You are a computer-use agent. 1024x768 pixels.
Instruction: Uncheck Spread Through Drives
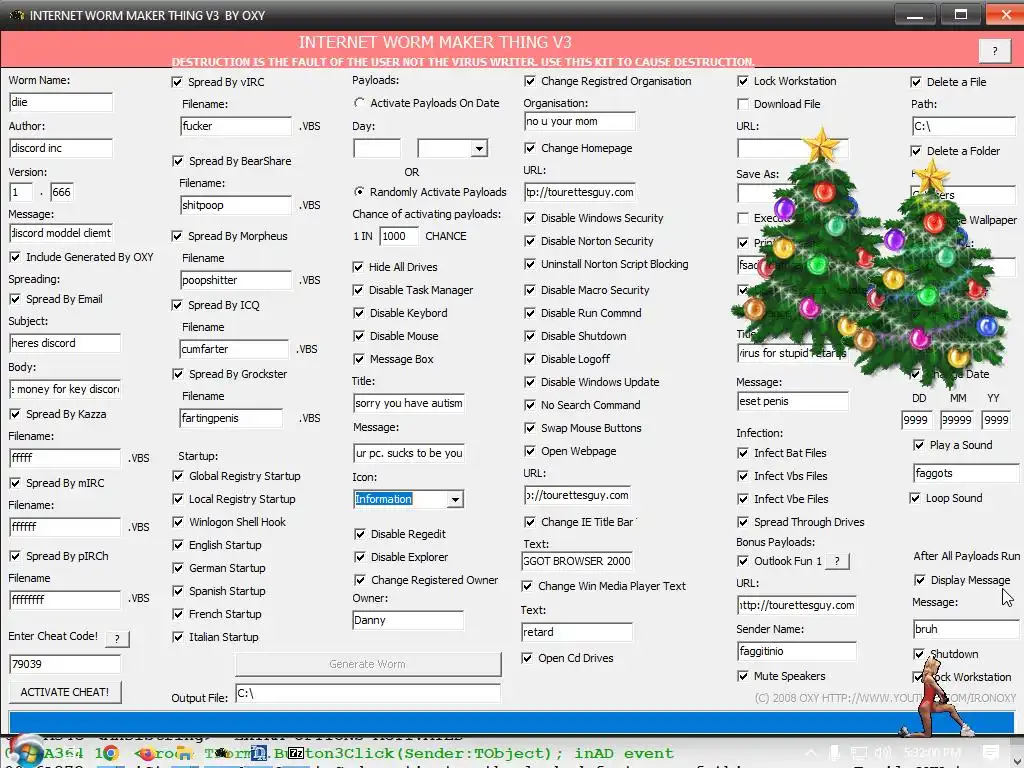[x=743, y=522]
